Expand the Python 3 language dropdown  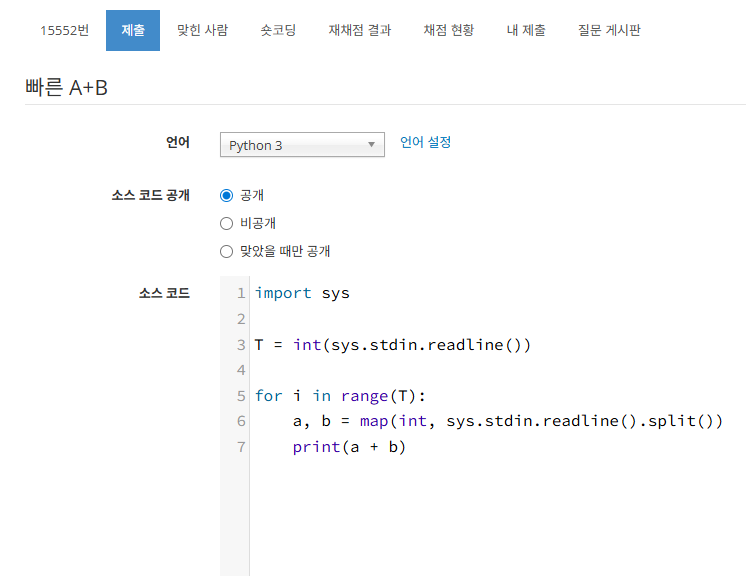point(302,145)
